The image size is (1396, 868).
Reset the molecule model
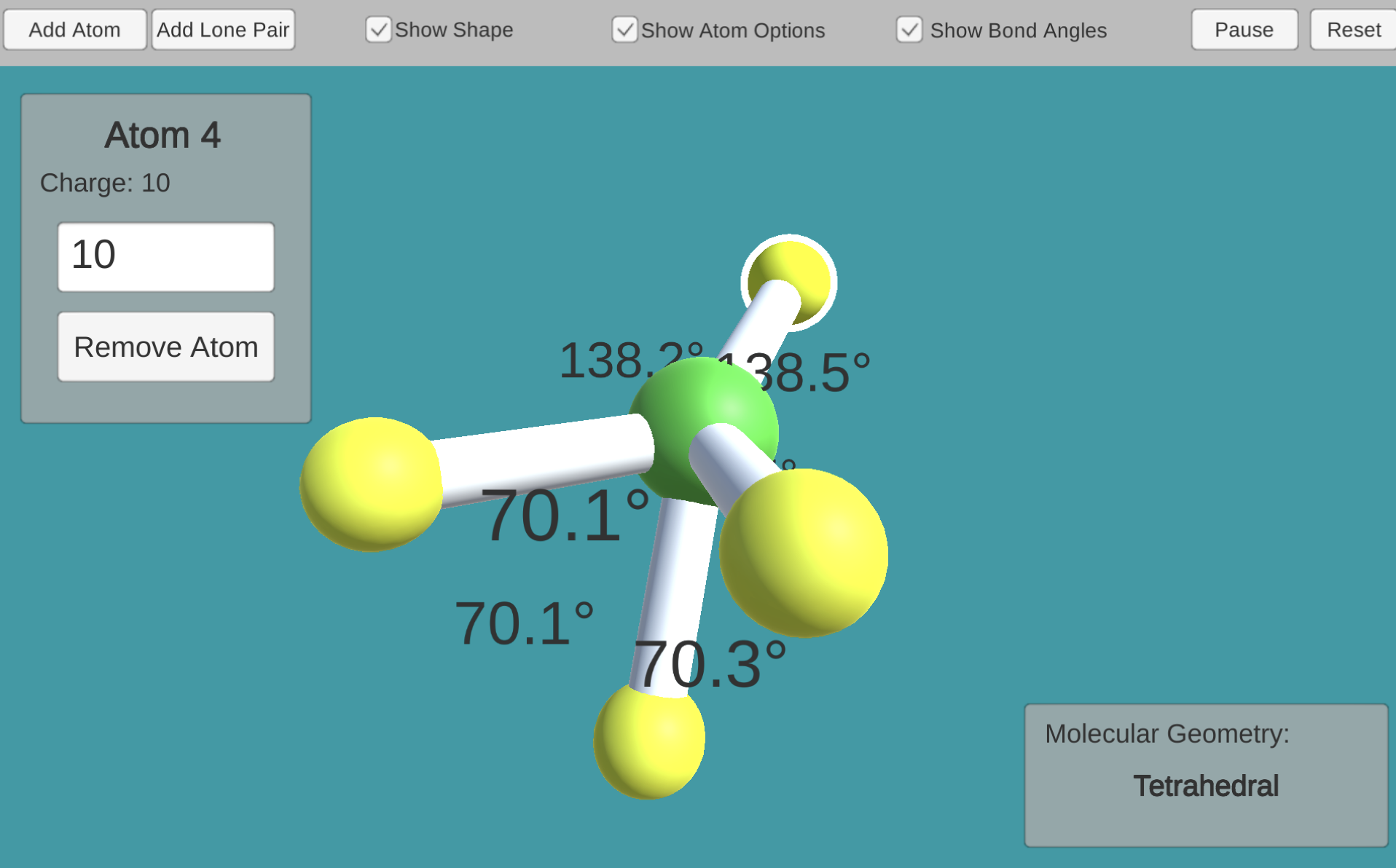pos(1353,30)
